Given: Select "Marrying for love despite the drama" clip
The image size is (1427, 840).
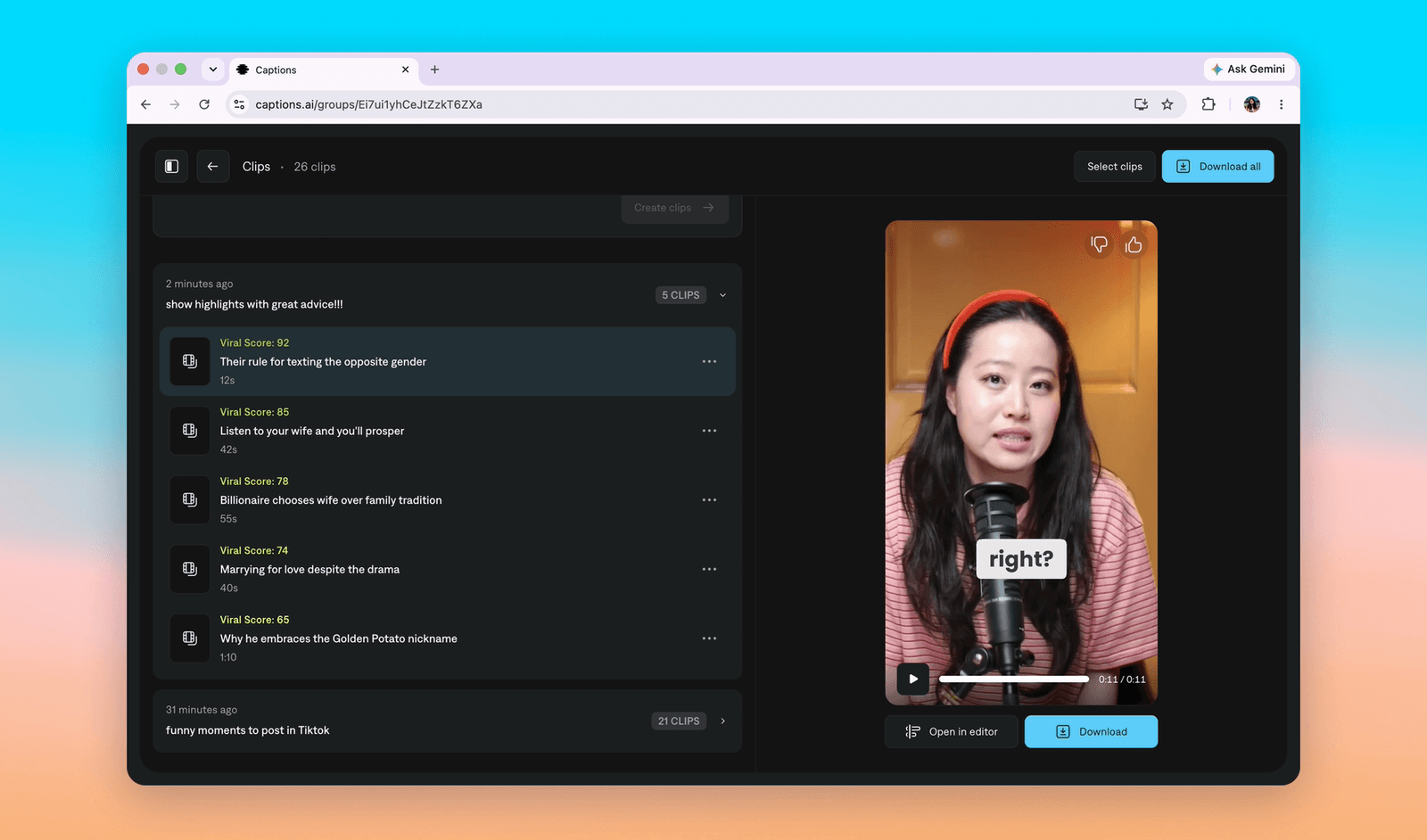Looking at the screenshot, I should coord(448,569).
